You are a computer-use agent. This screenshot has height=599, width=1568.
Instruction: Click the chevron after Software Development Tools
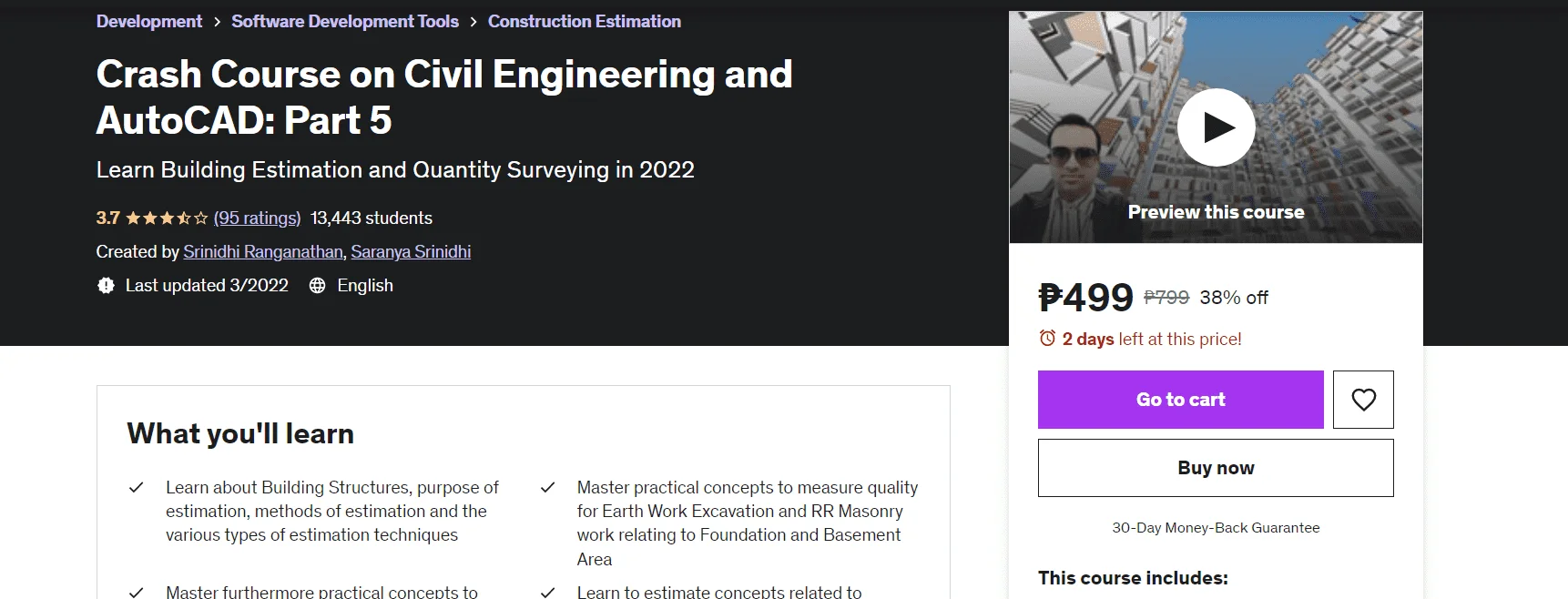tap(473, 22)
